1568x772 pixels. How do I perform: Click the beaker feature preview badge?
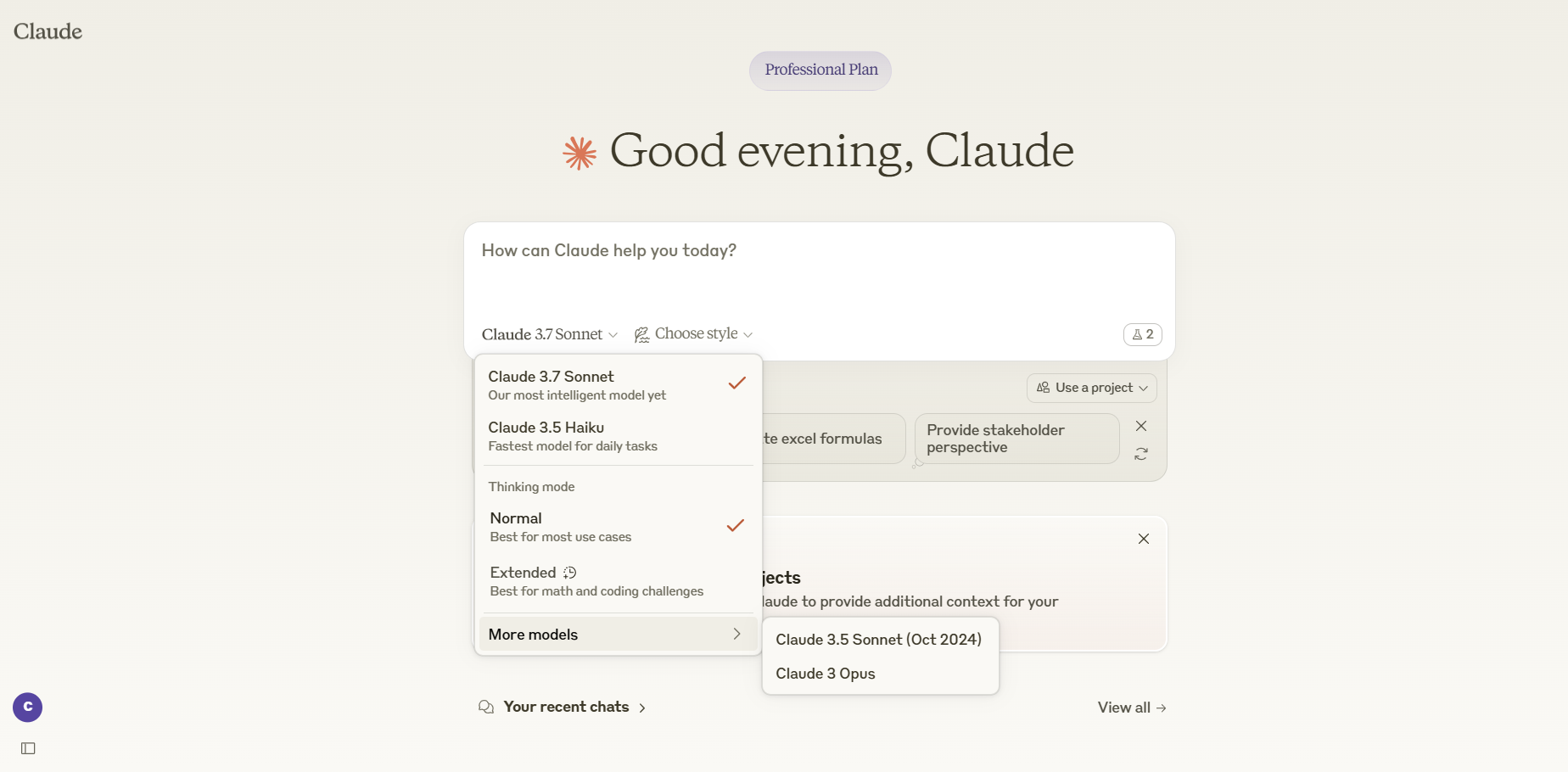1142,334
